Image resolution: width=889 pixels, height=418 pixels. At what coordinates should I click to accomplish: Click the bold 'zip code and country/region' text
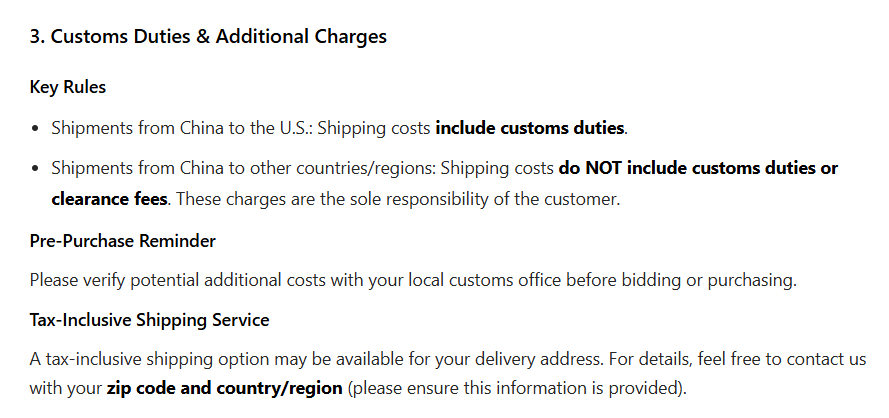pyautogui.click(x=225, y=387)
